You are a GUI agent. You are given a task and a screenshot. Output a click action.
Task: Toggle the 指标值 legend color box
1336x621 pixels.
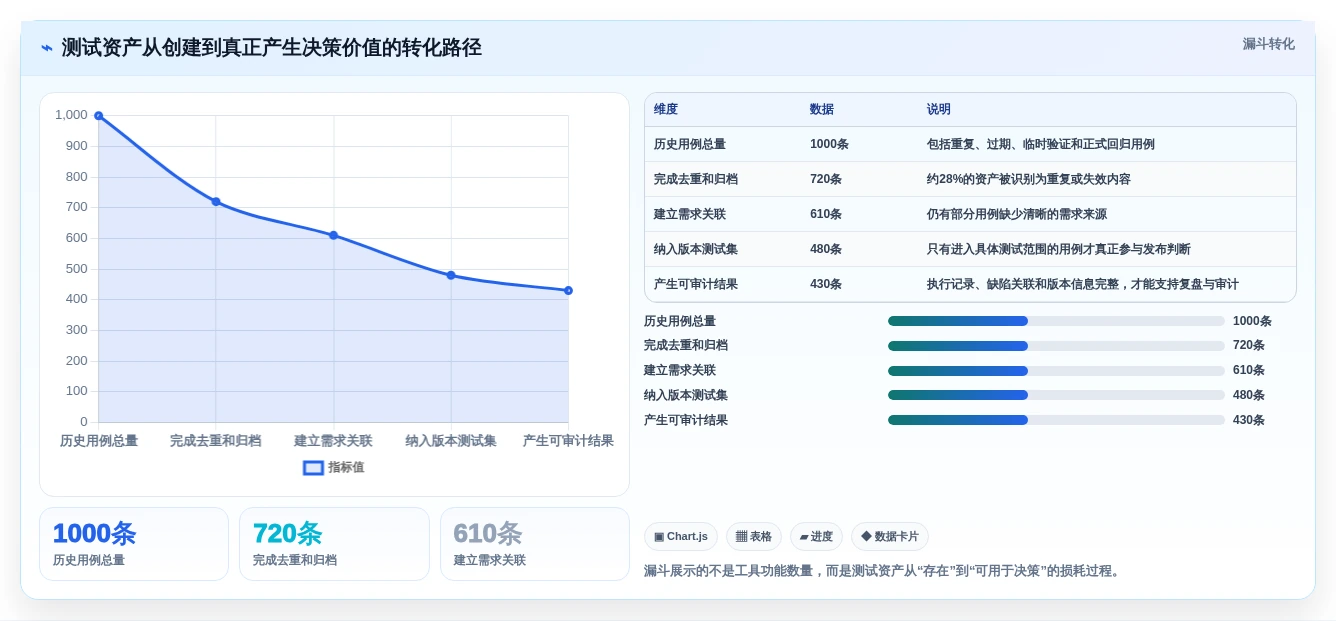(313, 467)
